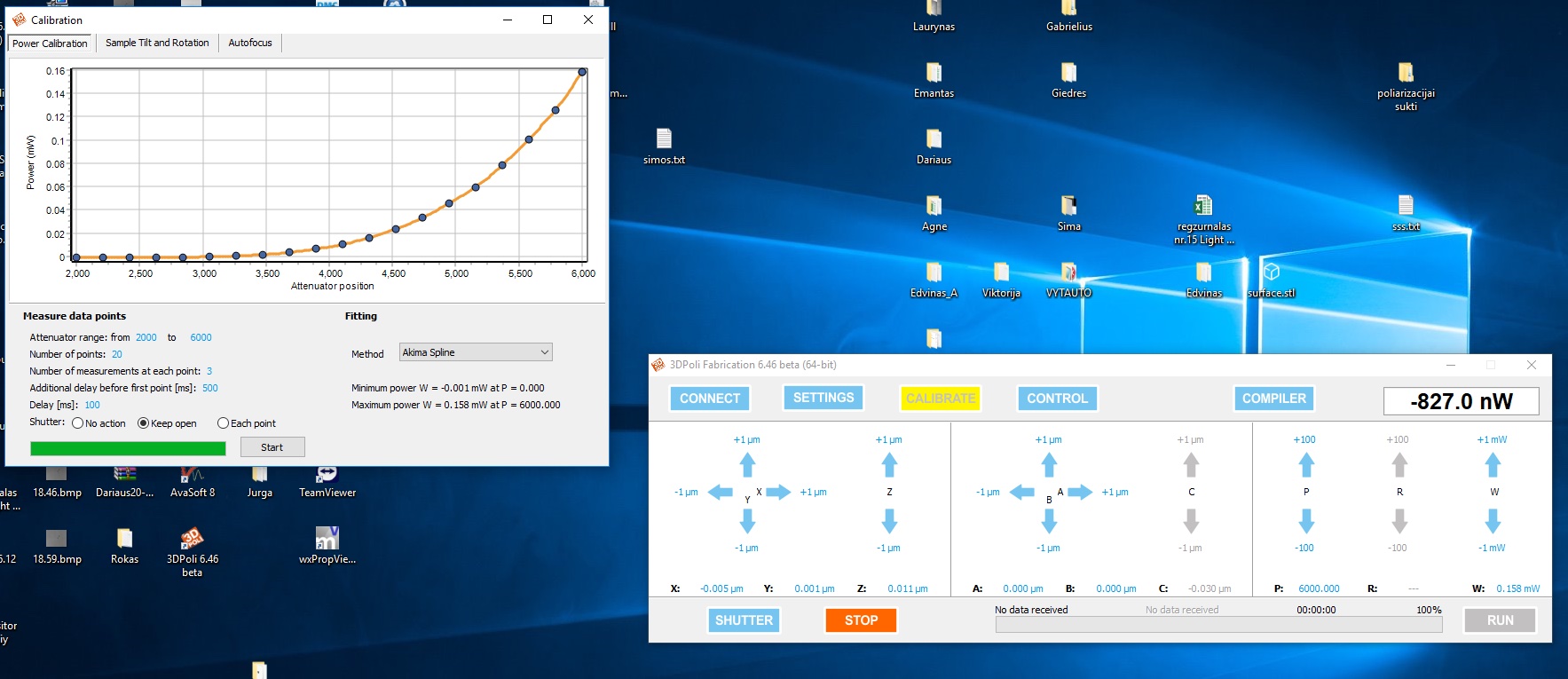Select the No action shutter option

pyautogui.click(x=78, y=423)
